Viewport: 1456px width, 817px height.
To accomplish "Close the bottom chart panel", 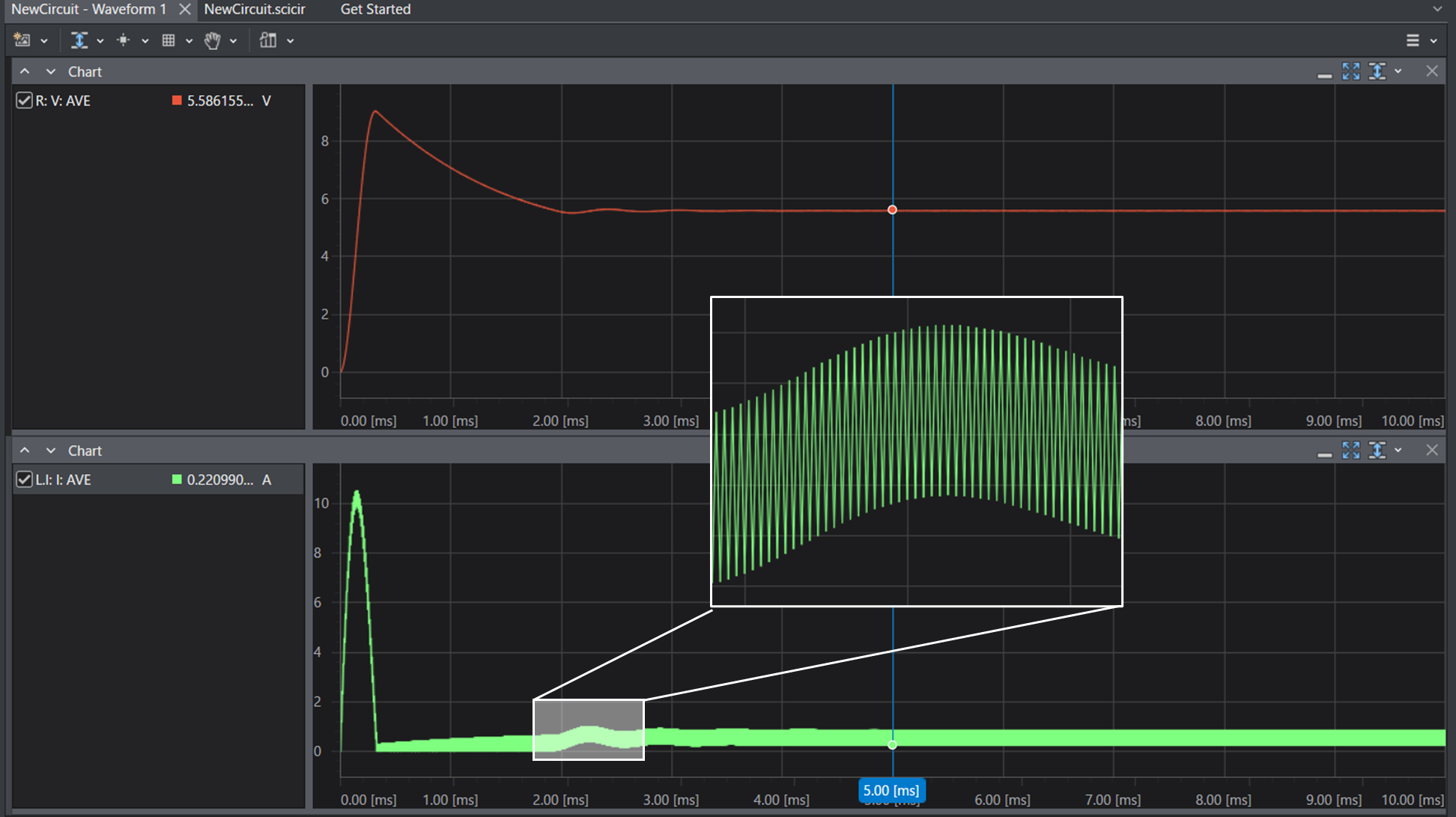I will point(1432,450).
